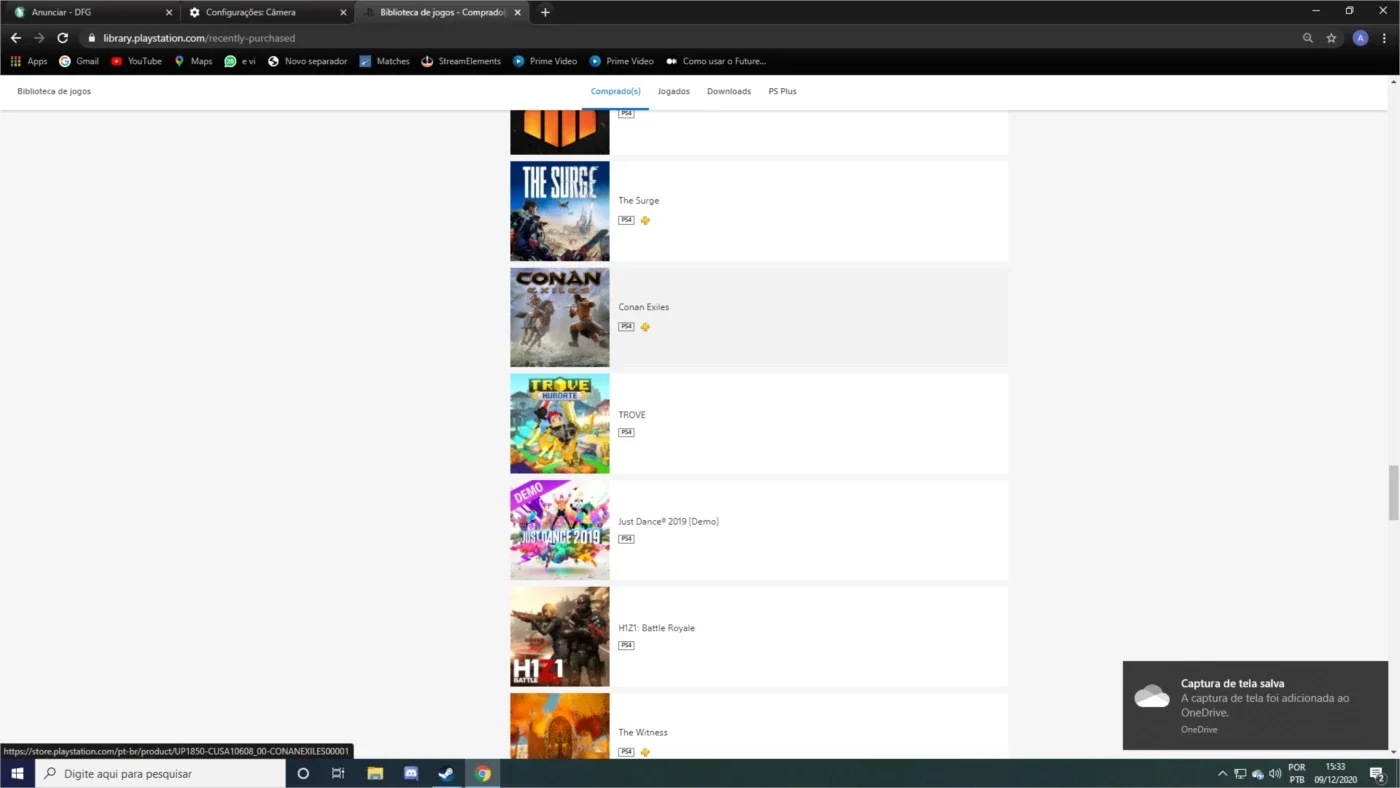Switch to the Jogados tab
The height and width of the screenshot is (788, 1400).
click(673, 91)
